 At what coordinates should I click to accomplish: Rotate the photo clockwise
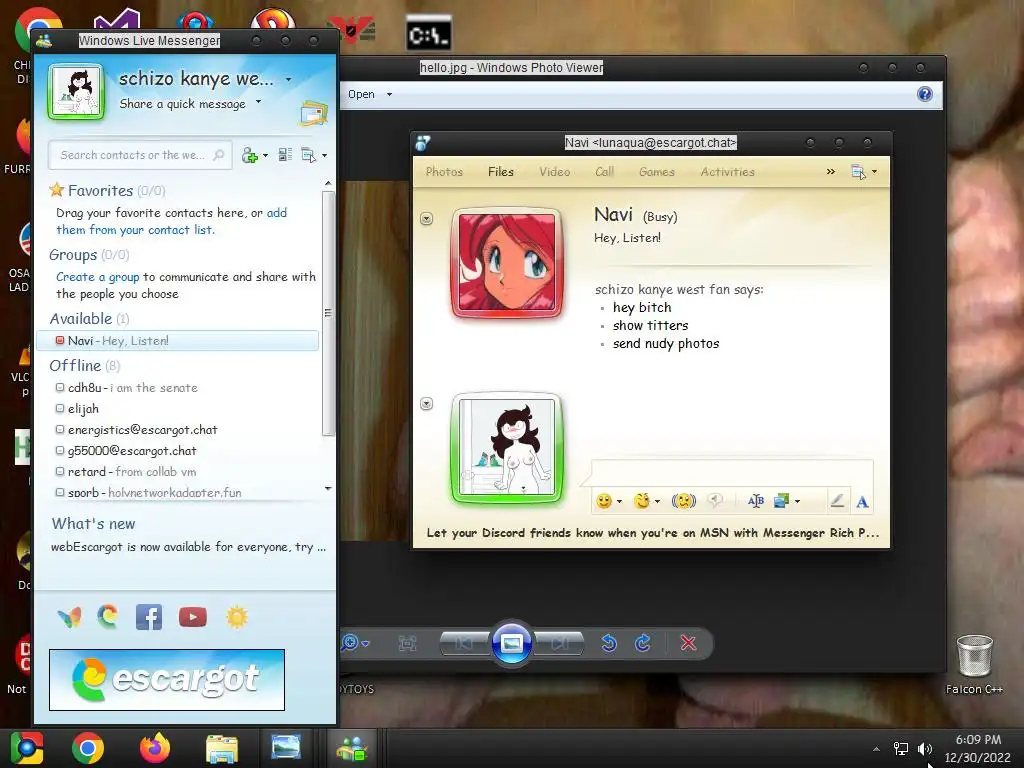[643, 643]
